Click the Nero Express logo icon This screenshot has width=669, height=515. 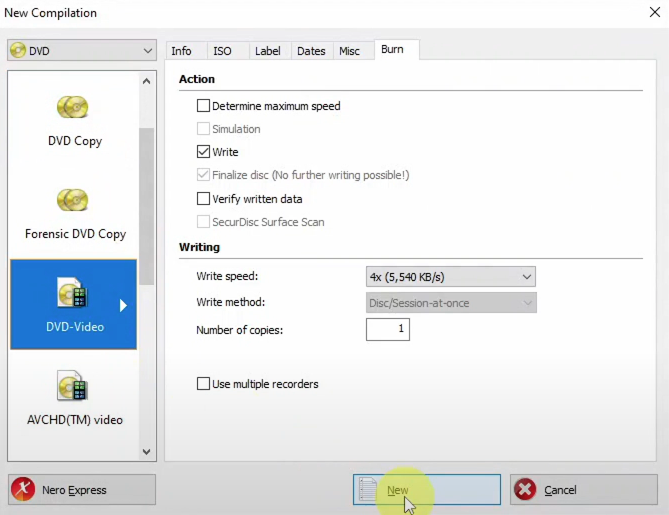coord(24,490)
